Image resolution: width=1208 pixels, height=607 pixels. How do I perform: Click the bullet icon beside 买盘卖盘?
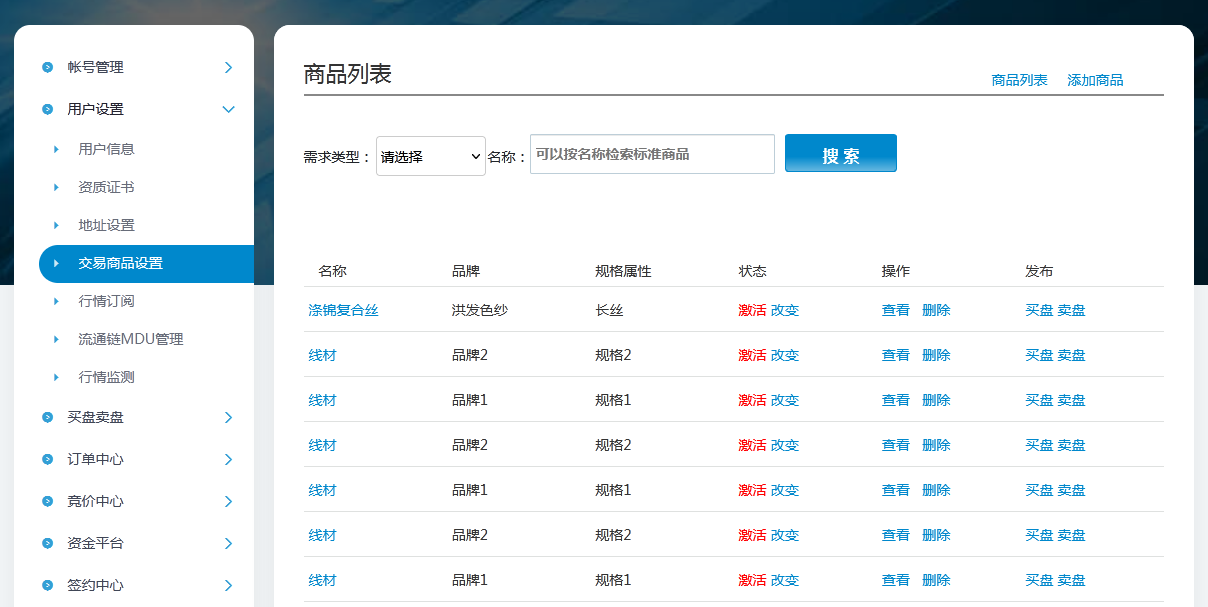point(47,417)
